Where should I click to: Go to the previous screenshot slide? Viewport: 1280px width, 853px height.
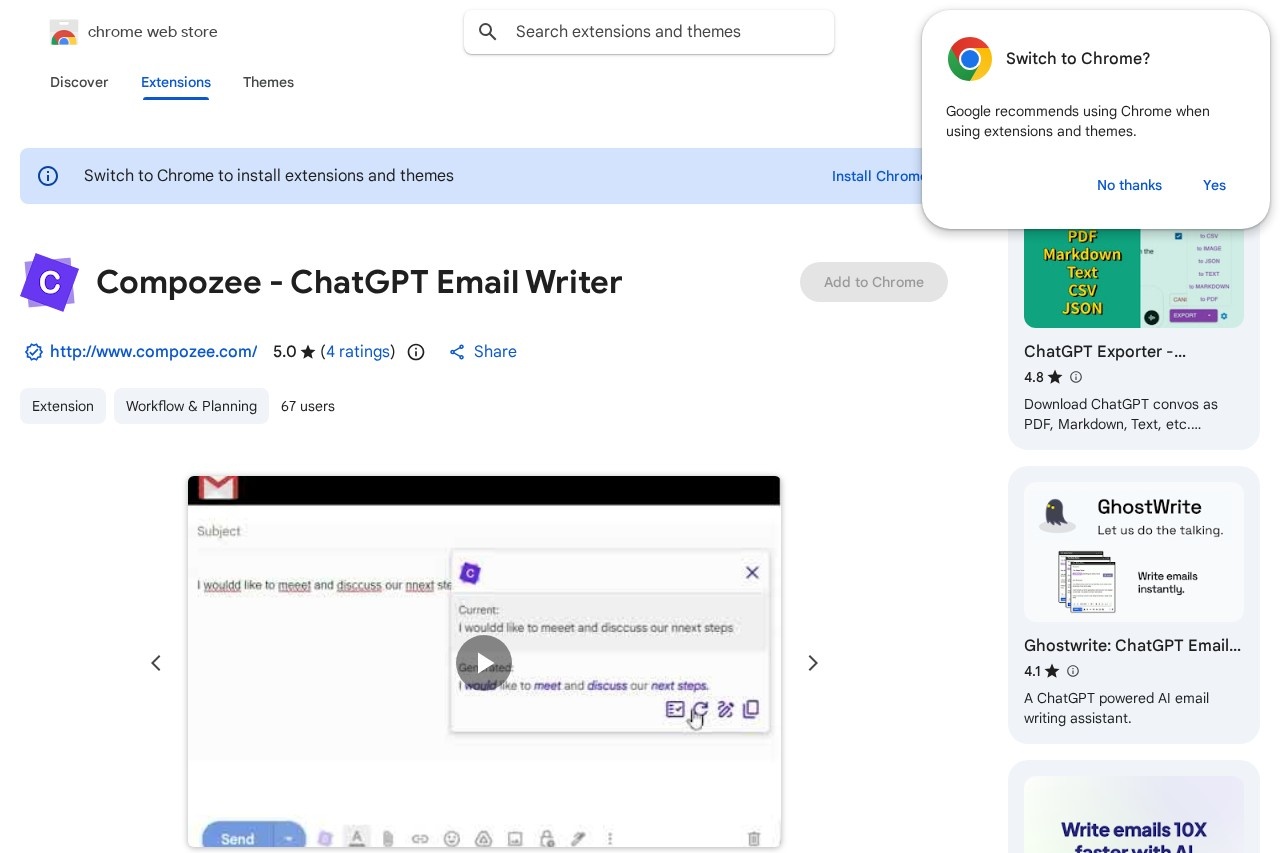(x=156, y=663)
